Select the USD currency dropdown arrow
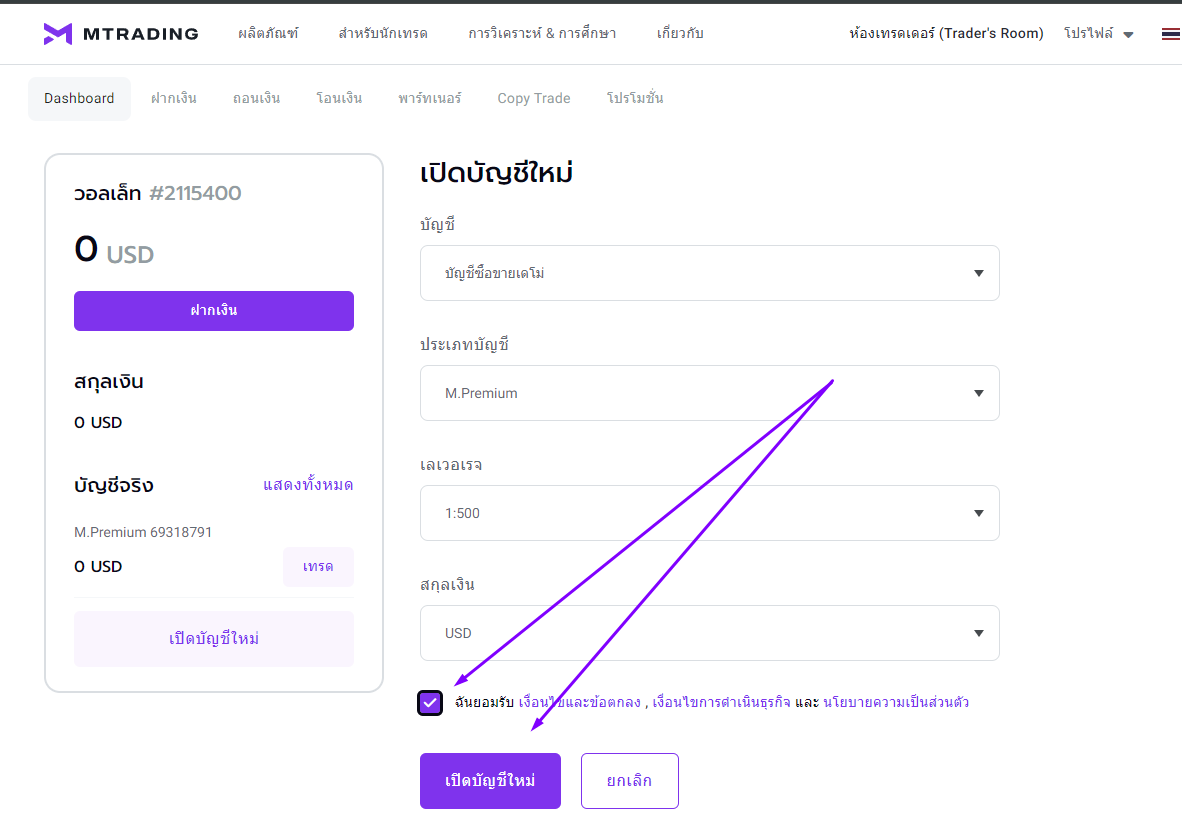 pyautogui.click(x=978, y=633)
